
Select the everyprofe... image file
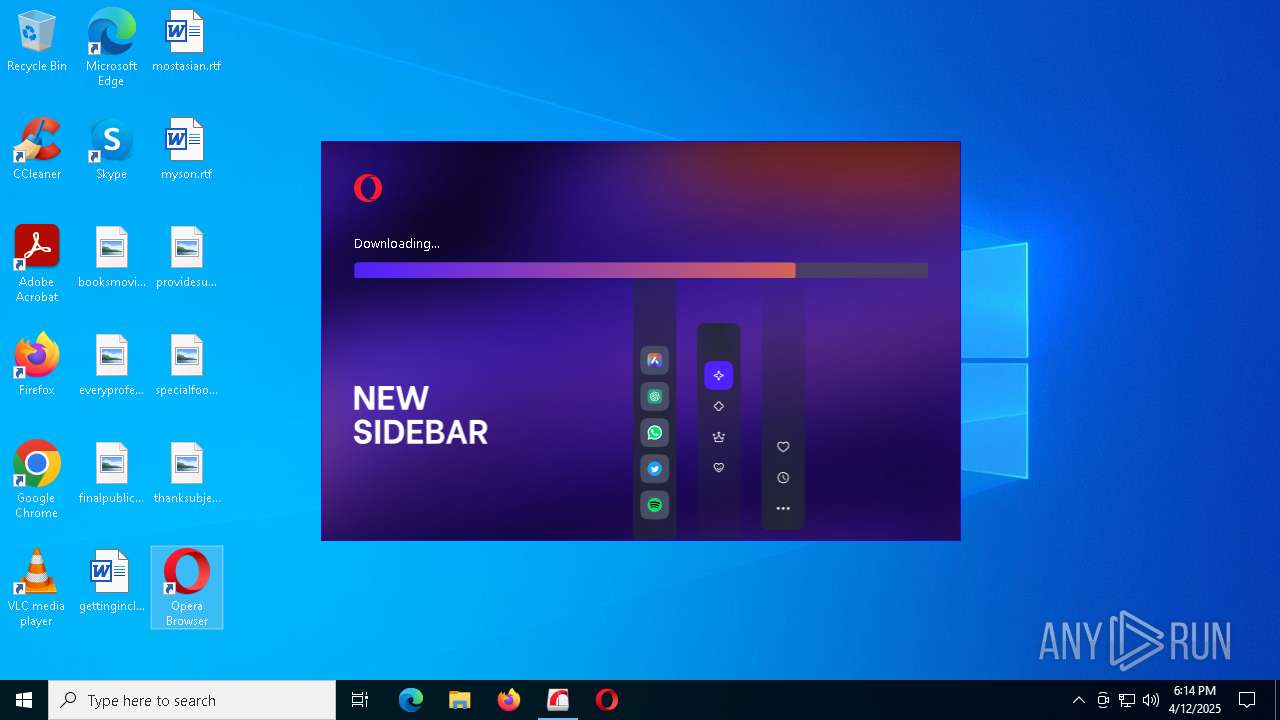[111, 365]
